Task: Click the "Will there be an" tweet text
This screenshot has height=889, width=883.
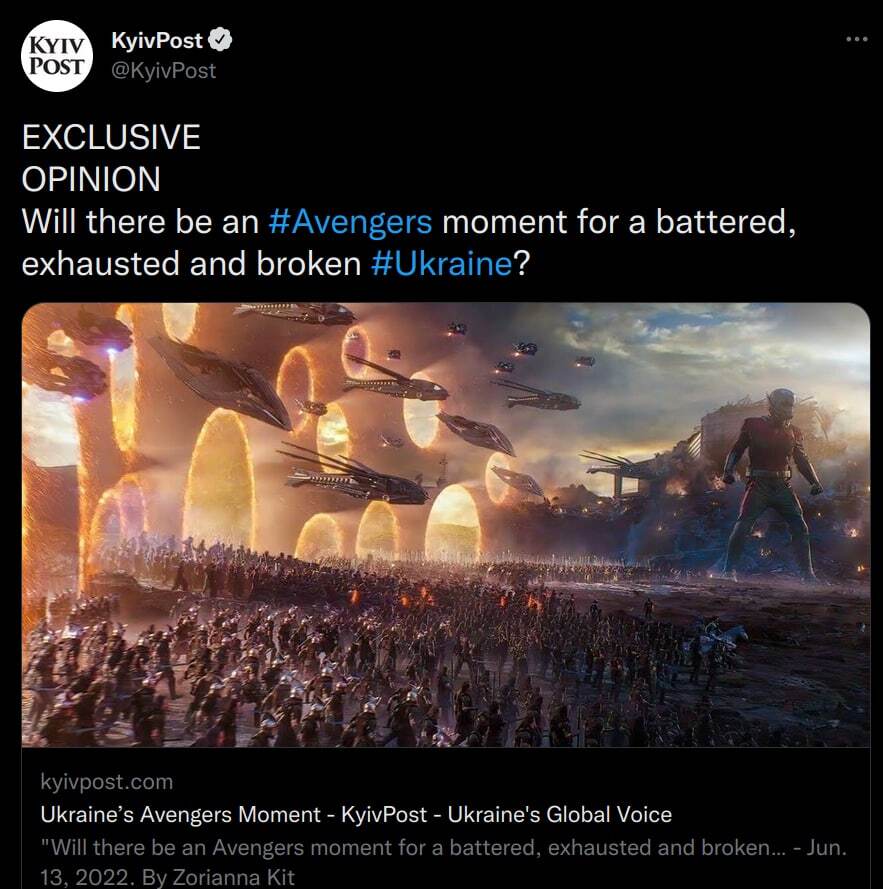Action: tap(140, 221)
